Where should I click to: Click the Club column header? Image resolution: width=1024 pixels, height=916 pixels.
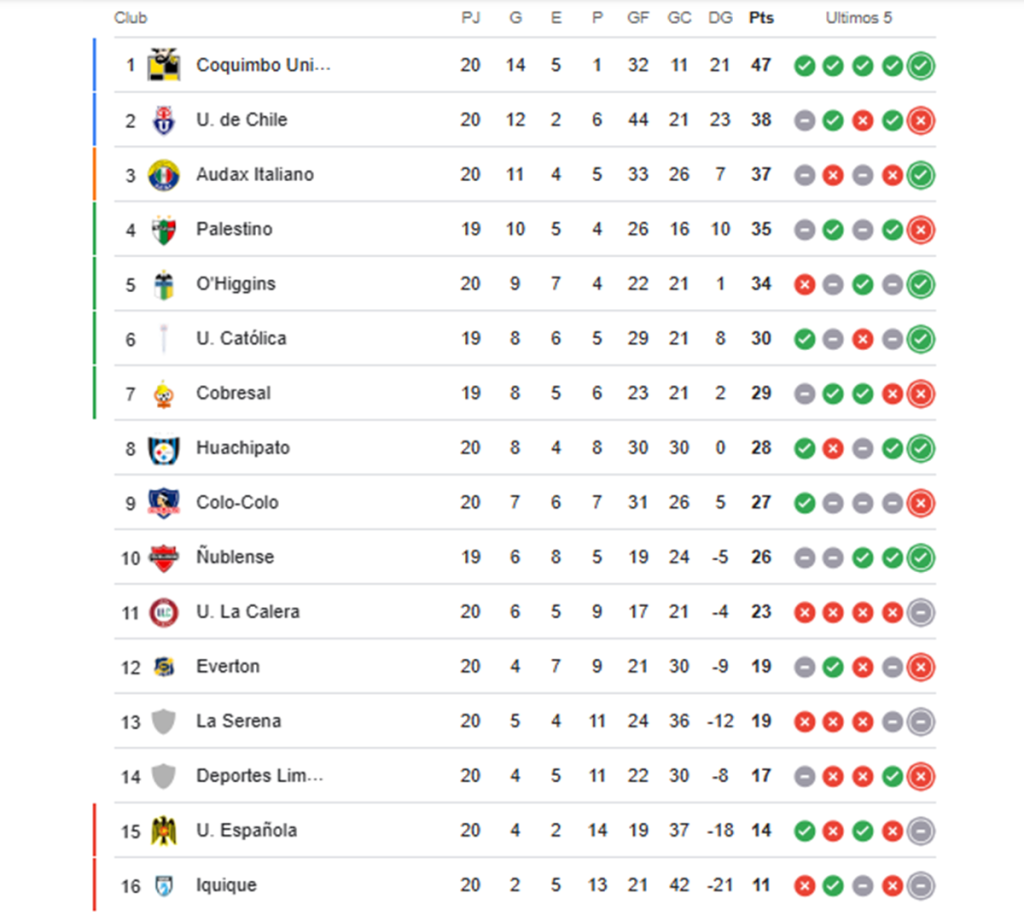(x=131, y=18)
